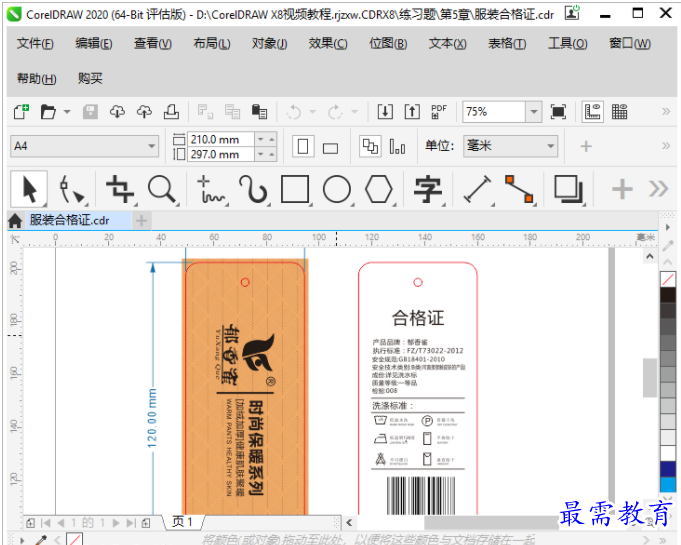Click the 购买 menu item
Viewport: 681px width, 545px height.
pos(90,79)
